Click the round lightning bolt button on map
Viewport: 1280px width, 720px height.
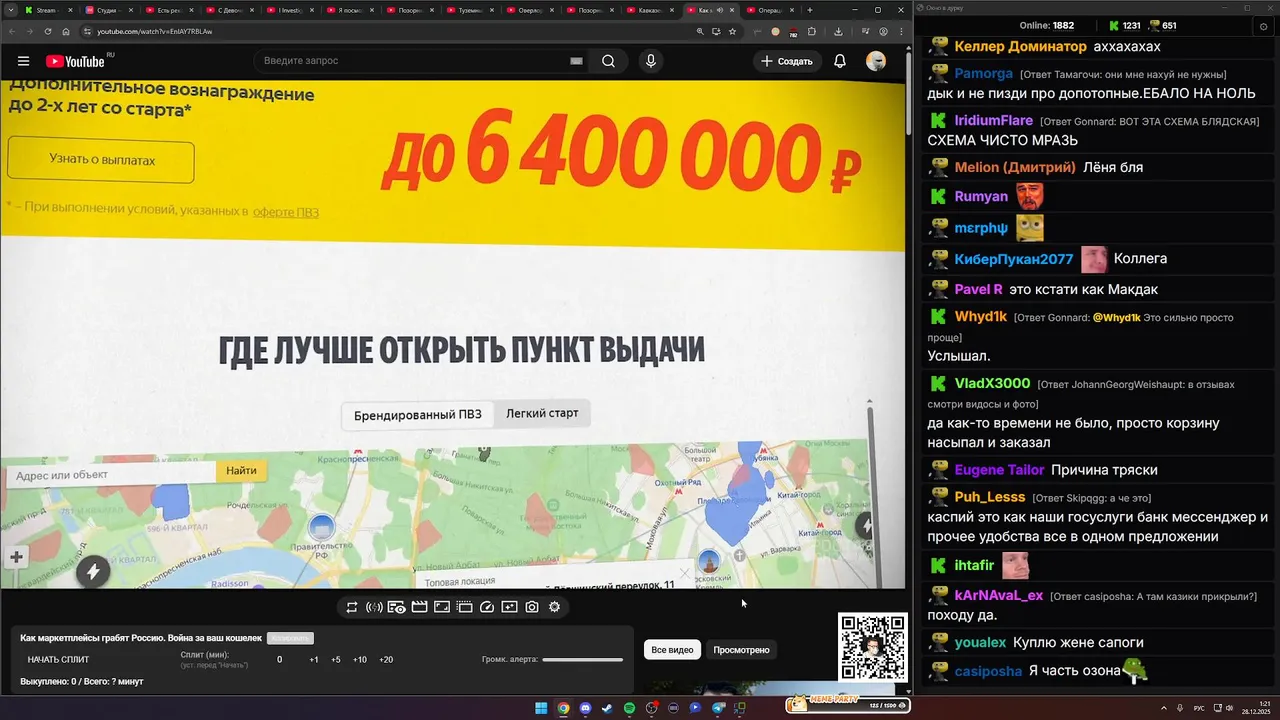point(93,571)
